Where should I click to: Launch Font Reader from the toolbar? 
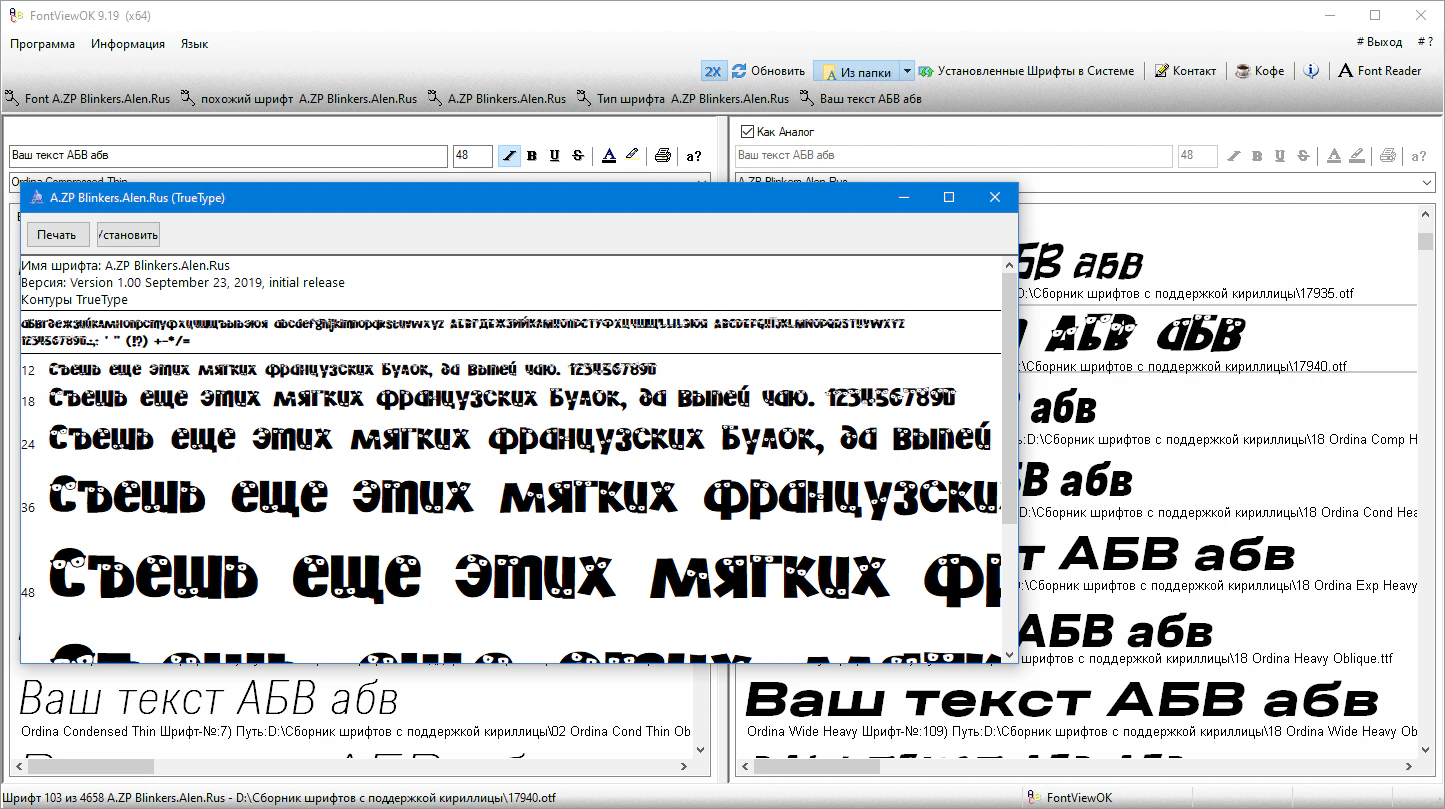pos(1380,71)
